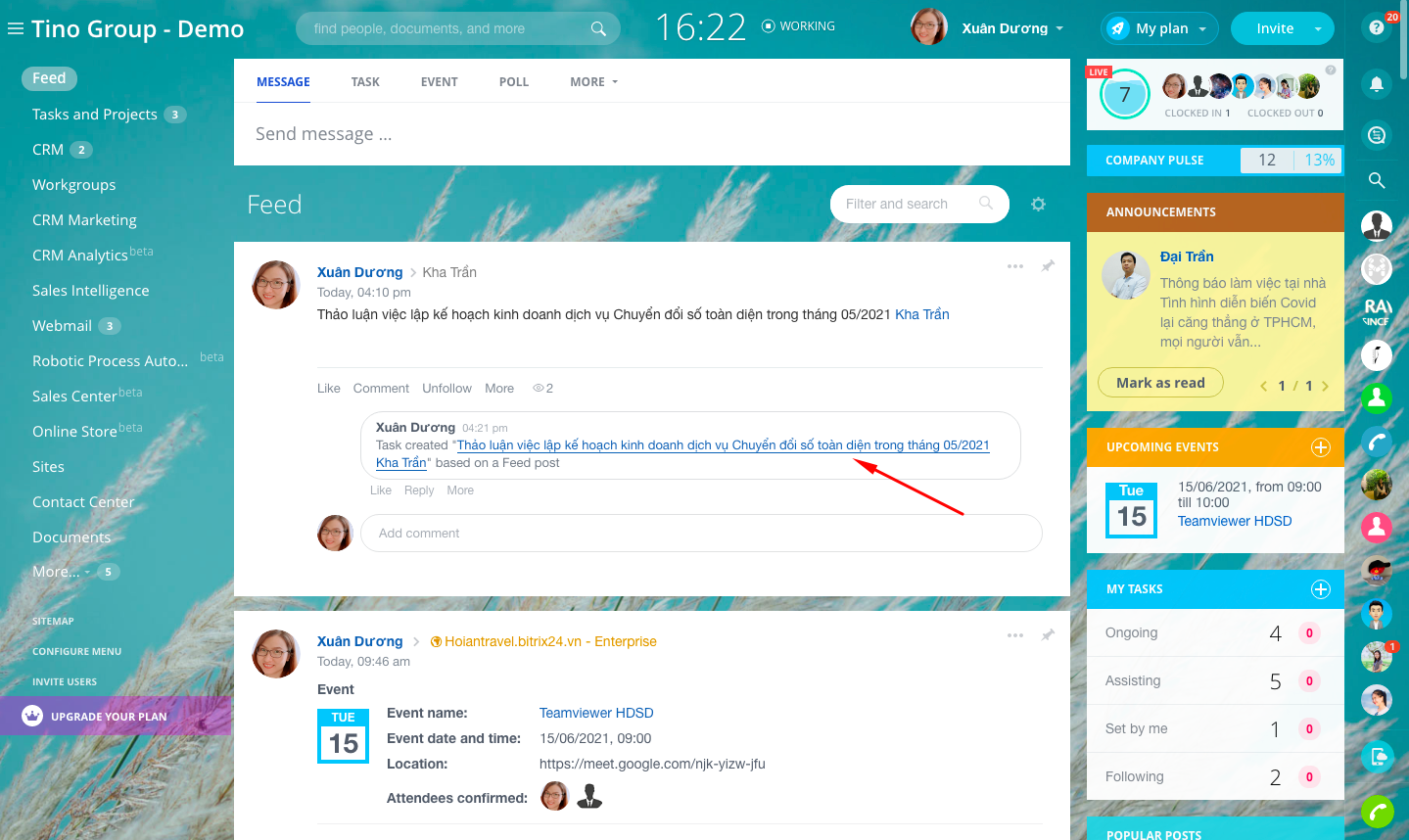Open three-dots menu on Kha Trần post

coord(1015,266)
